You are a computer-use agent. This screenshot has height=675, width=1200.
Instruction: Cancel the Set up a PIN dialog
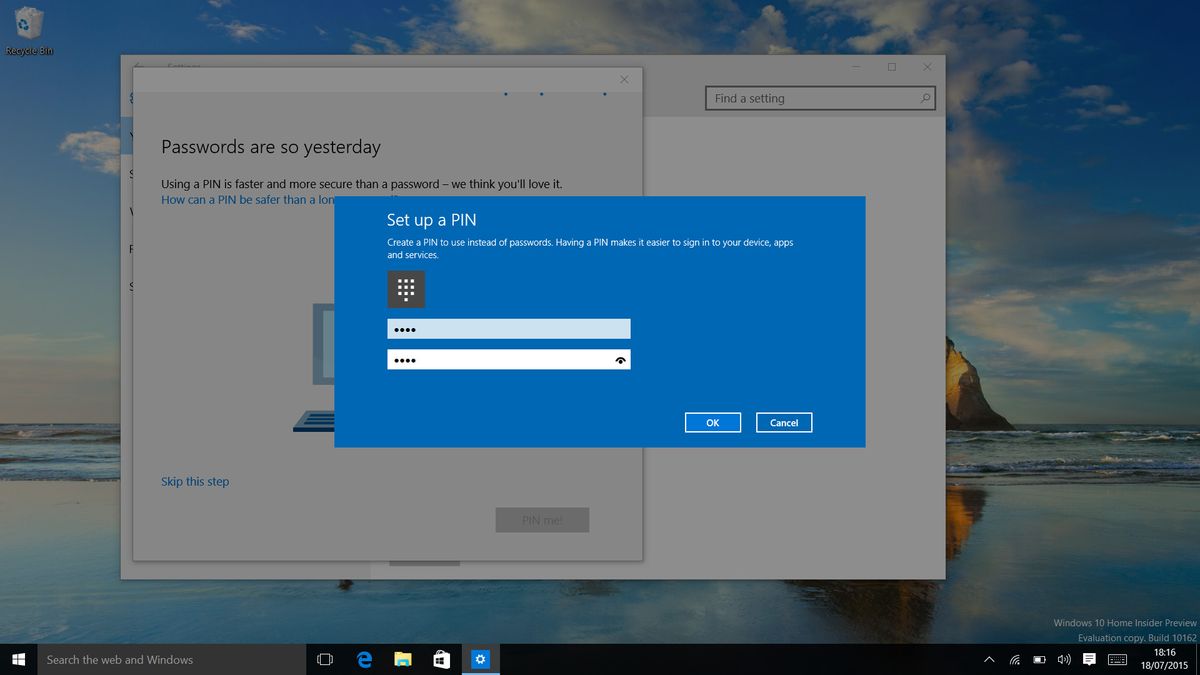point(784,422)
